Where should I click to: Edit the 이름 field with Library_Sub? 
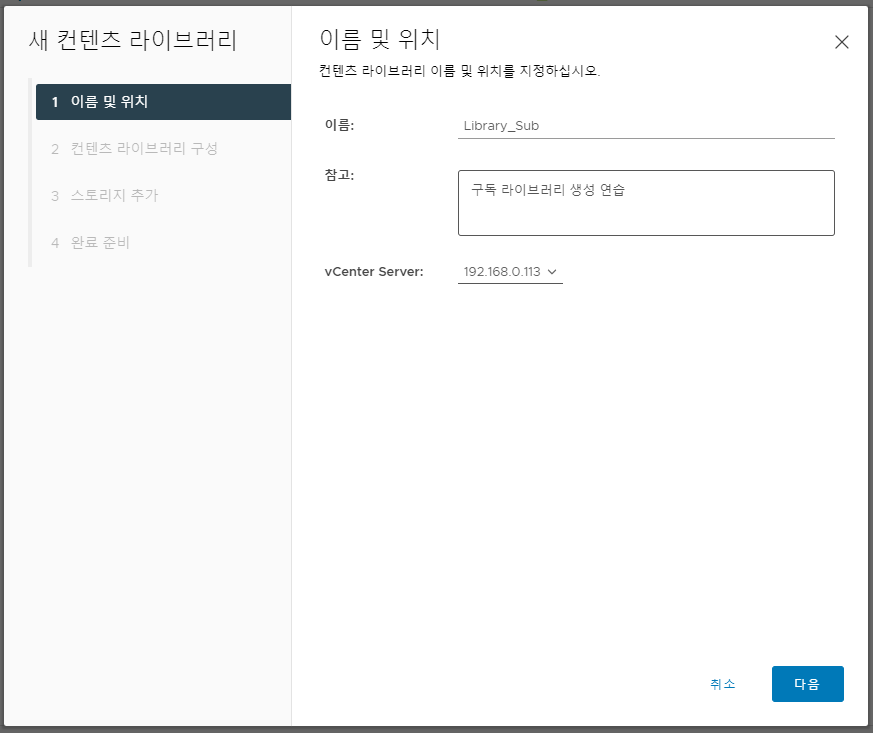coord(646,126)
